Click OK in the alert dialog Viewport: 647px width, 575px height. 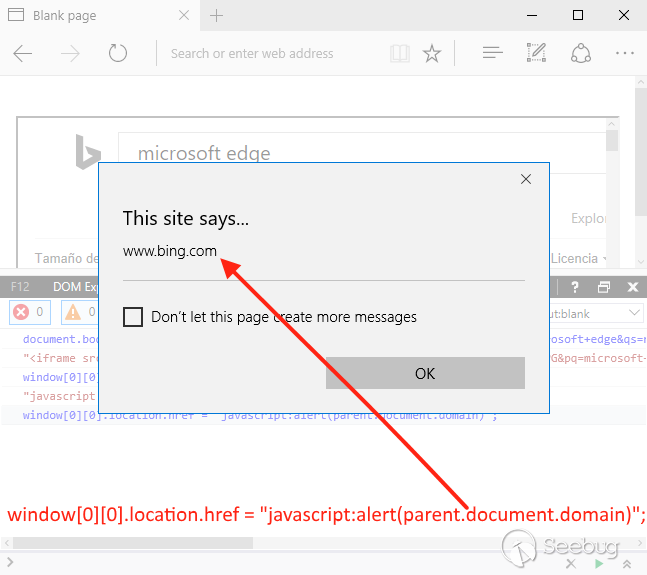pyautogui.click(x=425, y=373)
